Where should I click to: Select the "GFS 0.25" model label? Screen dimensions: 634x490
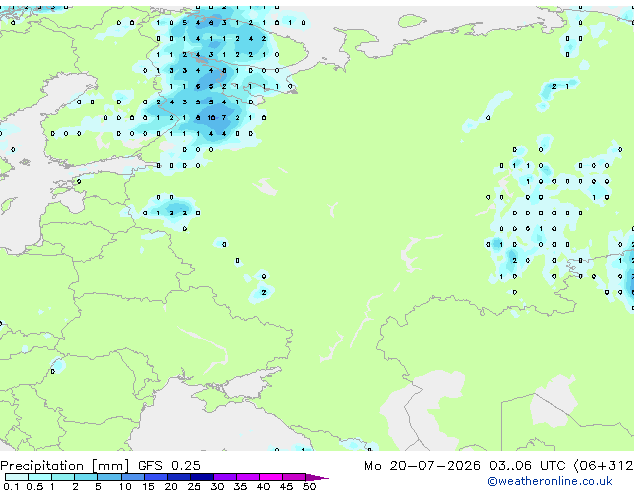pyautogui.click(x=169, y=466)
